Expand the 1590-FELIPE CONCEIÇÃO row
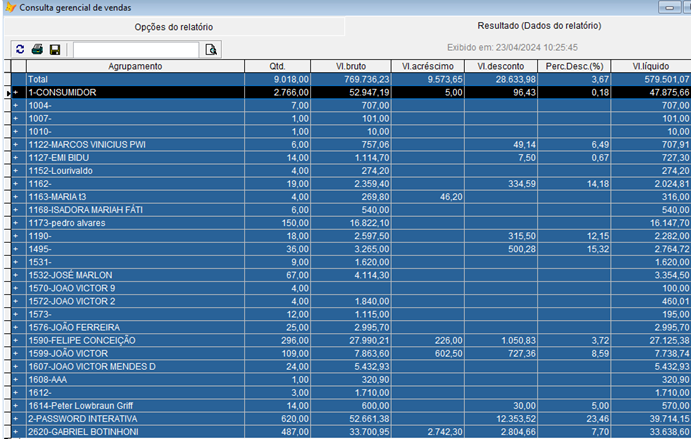This screenshot has width=691, height=439. (16, 340)
